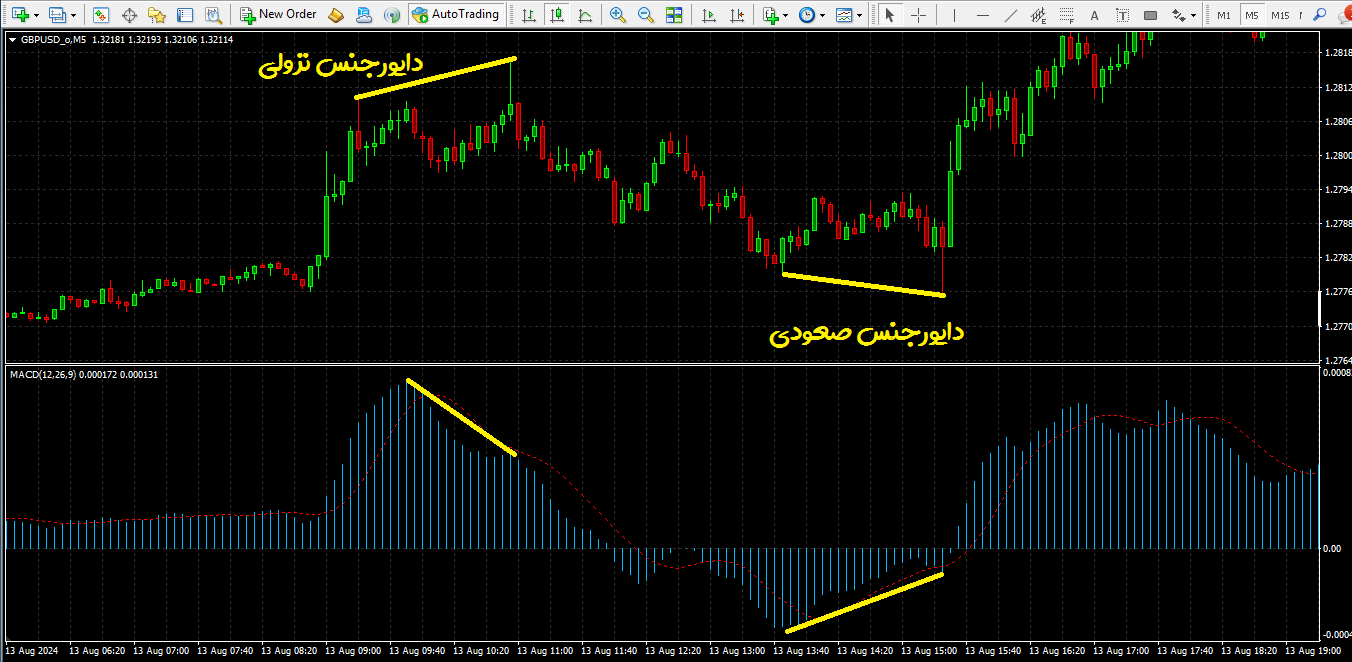Open MetaEditor yellow book icon
The height and width of the screenshot is (662, 1352).
pyautogui.click(x=336, y=15)
